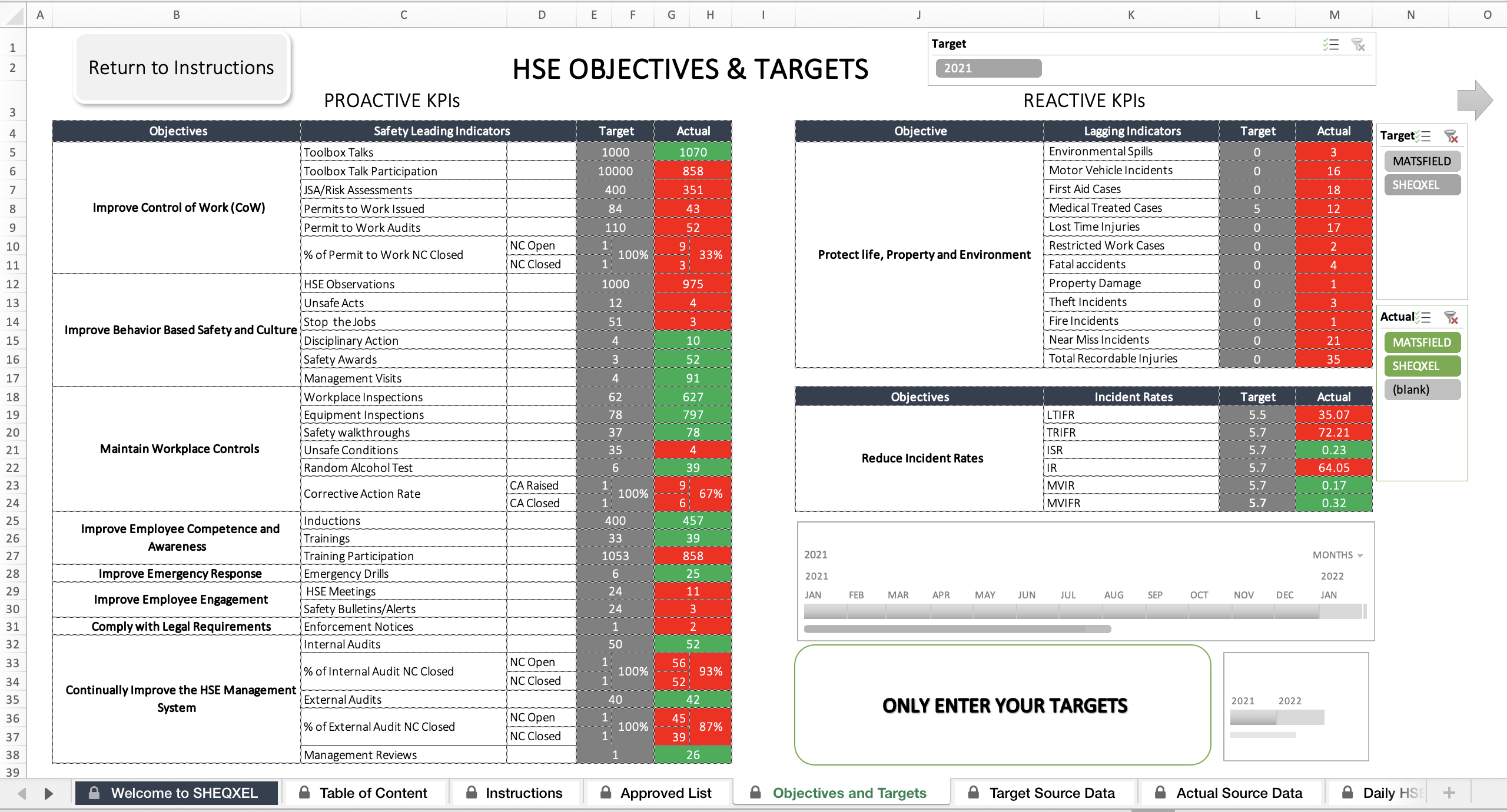Toggle MATSFIELD in the Actual slicer
The image size is (1507, 812).
[1422, 342]
